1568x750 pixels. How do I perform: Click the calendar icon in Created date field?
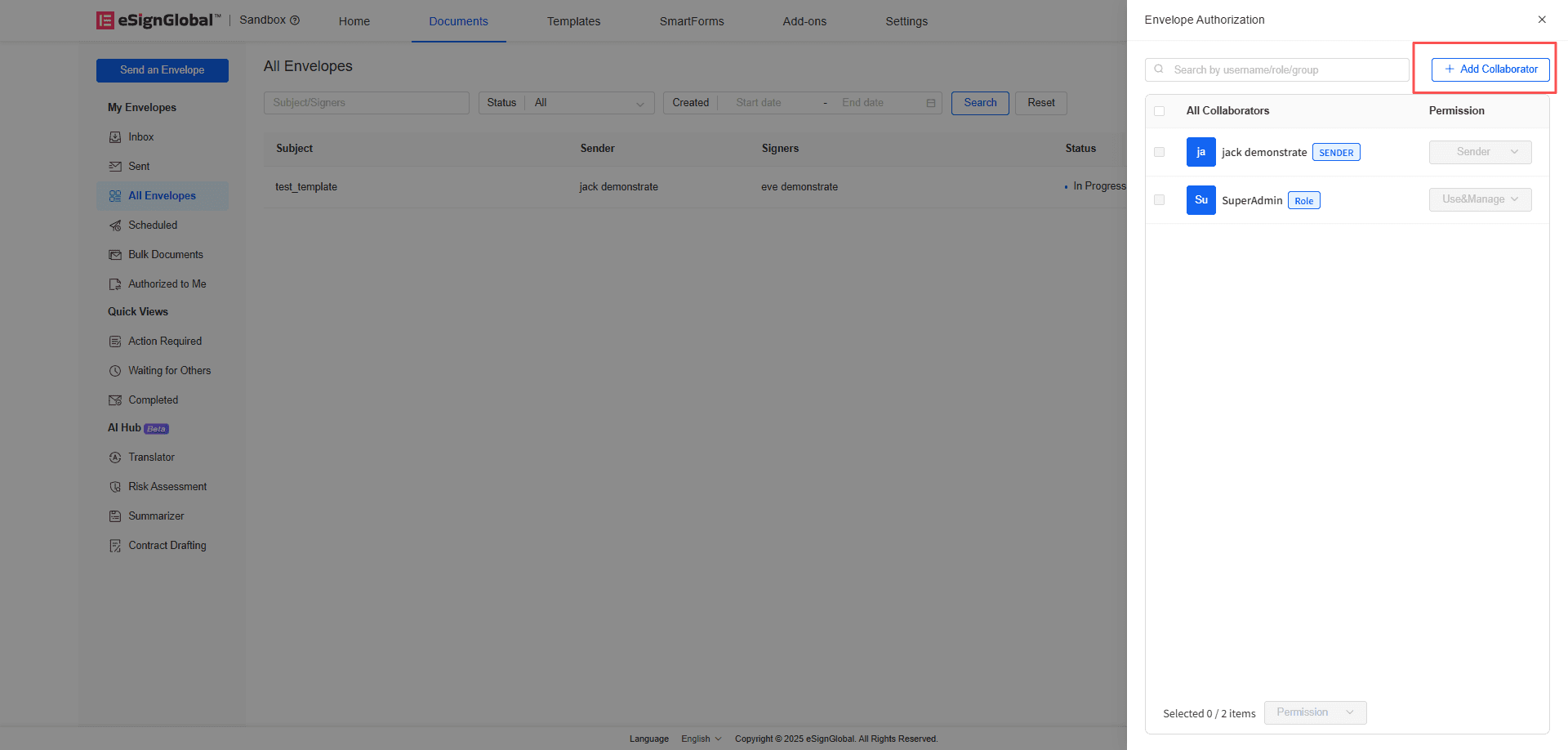(x=930, y=103)
